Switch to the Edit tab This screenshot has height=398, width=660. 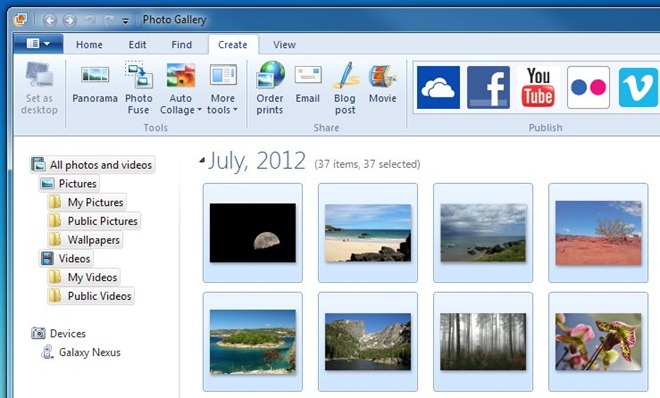click(x=137, y=45)
